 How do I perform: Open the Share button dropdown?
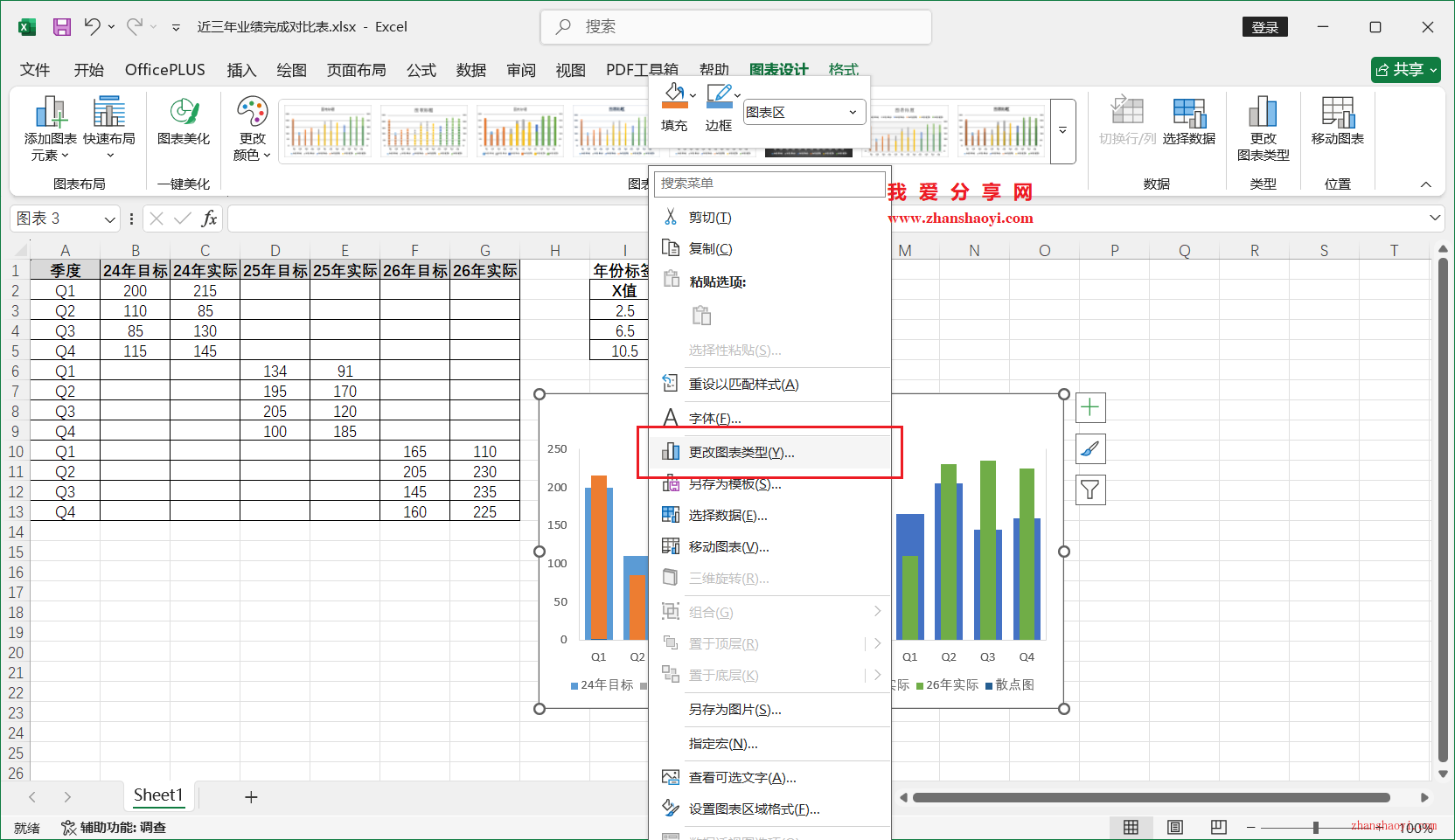pyautogui.click(x=1433, y=70)
